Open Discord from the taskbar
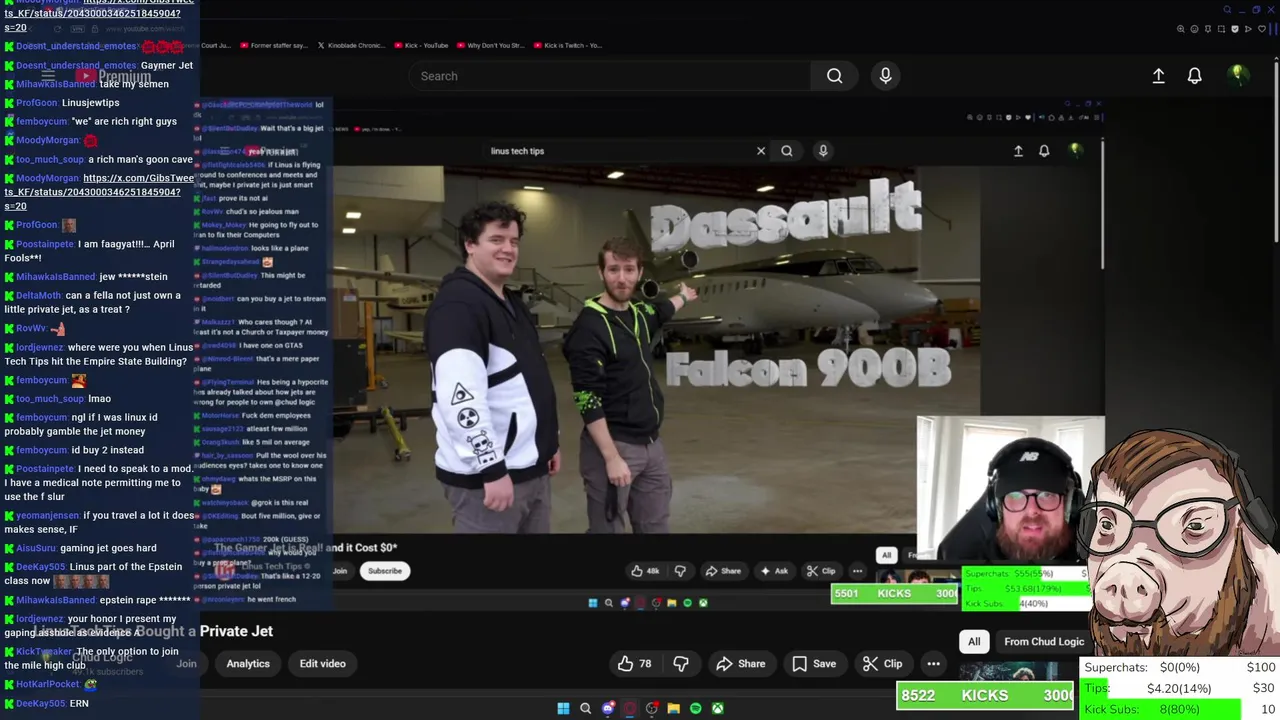 click(608, 709)
